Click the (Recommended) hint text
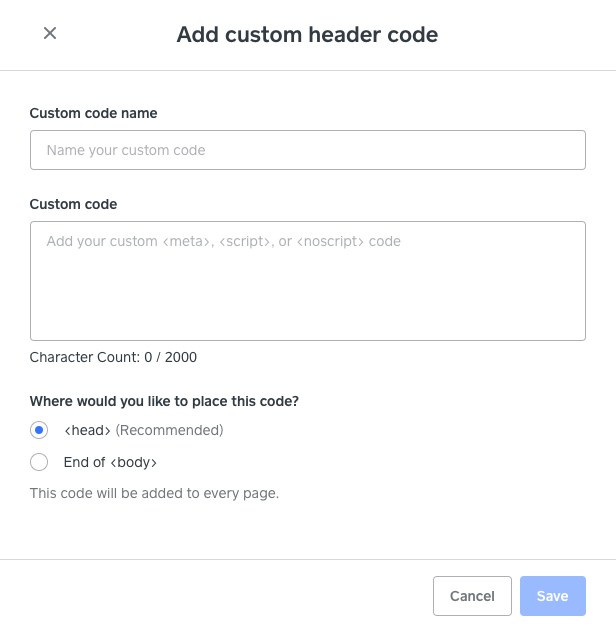Viewport: 616px width, 629px height. point(169,430)
